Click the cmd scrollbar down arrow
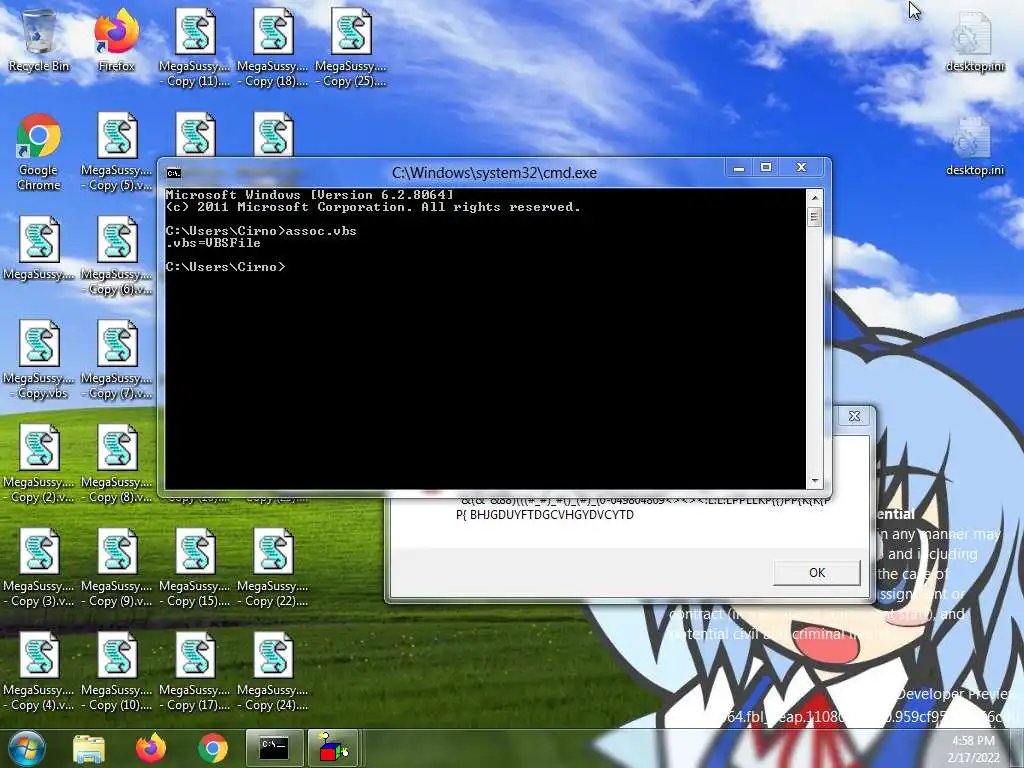The image size is (1024, 768). [x=814, y=481]
